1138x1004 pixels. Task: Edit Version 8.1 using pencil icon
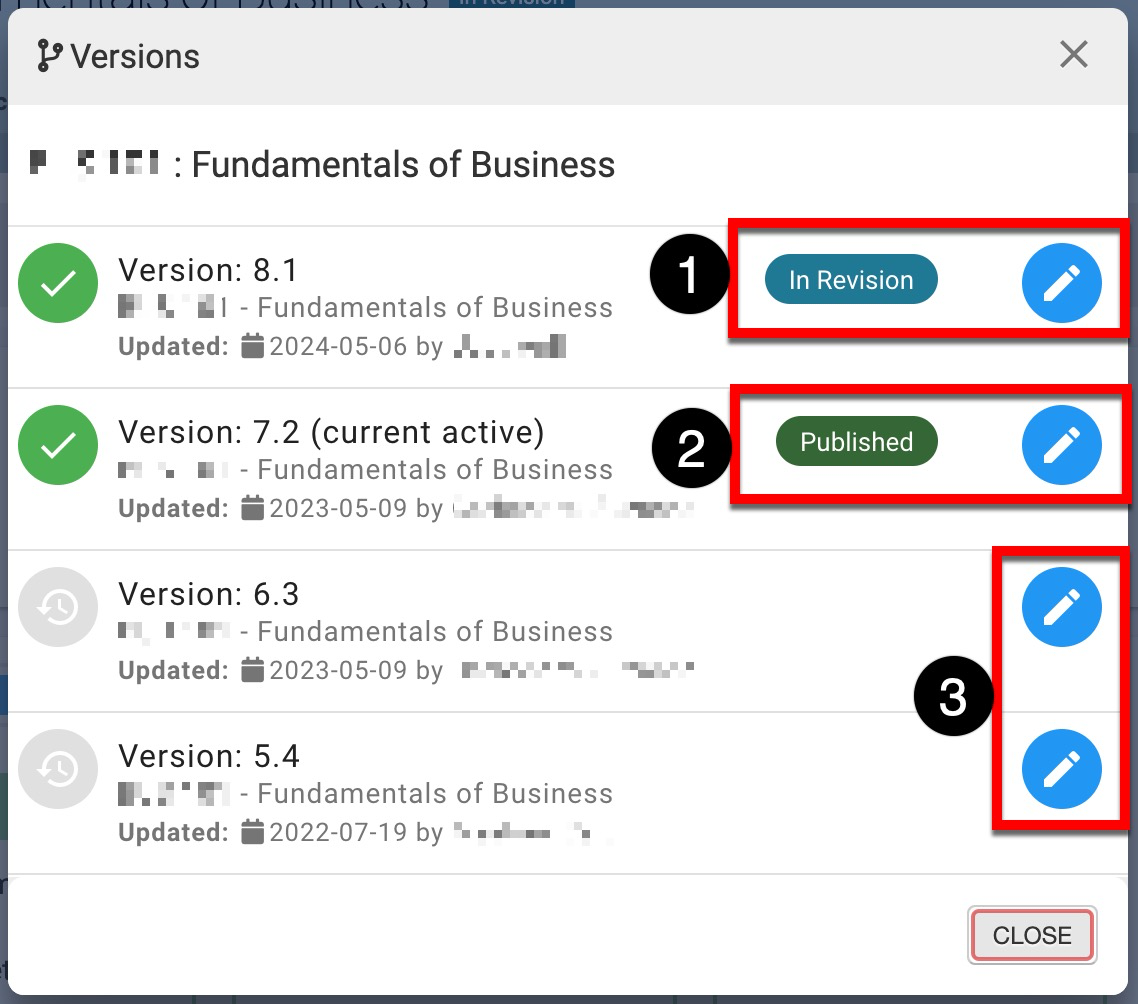(1061, 283)
